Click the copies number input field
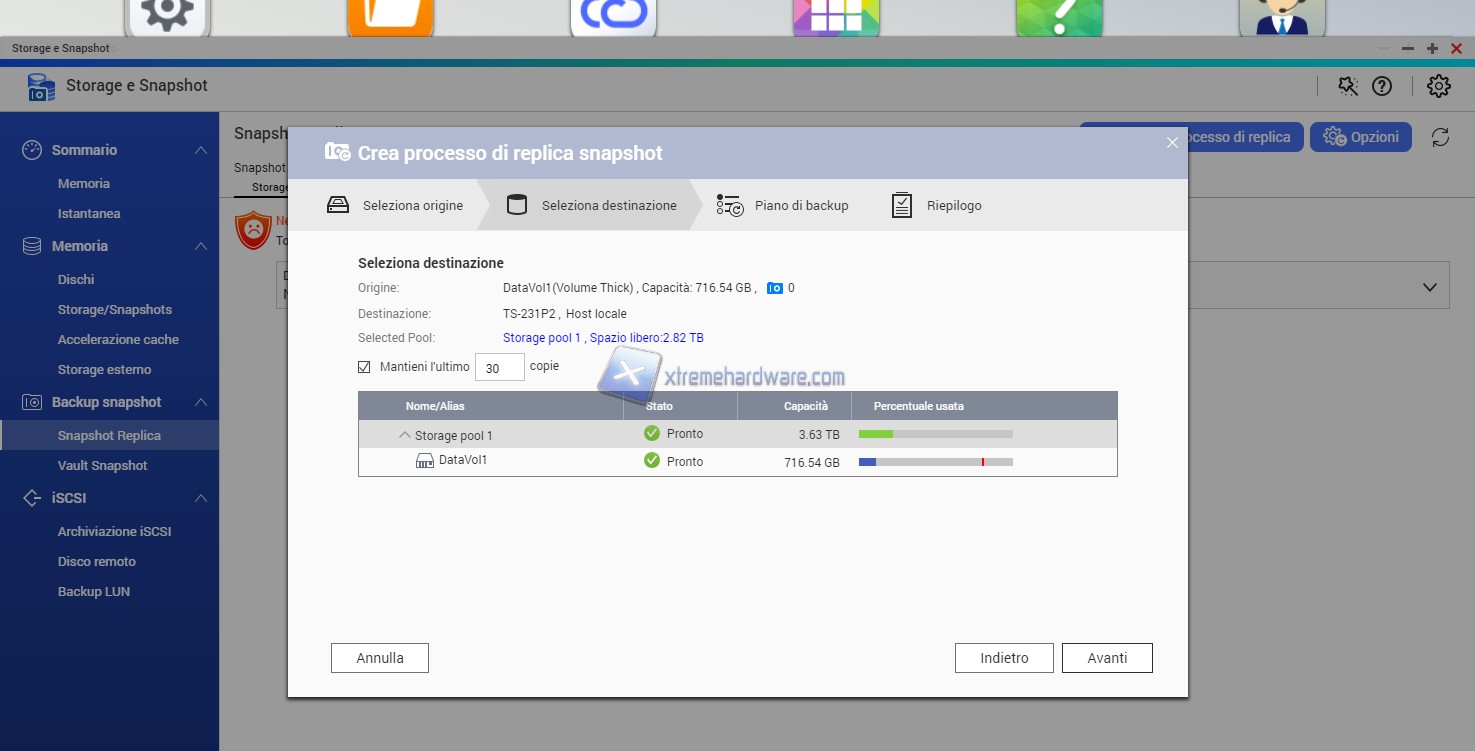 click(x=499, y=367)
